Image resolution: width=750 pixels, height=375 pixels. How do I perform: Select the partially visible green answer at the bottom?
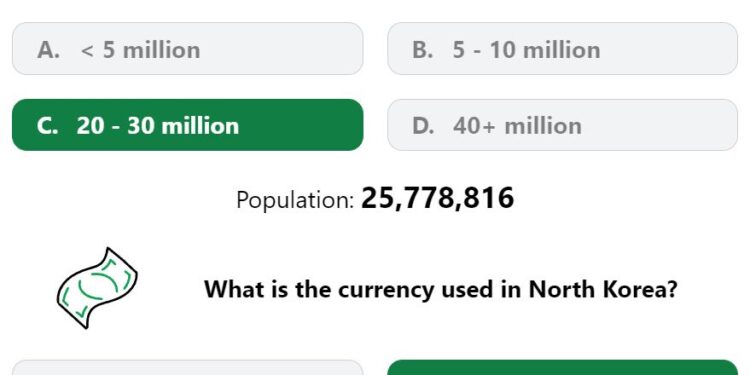point(562,367)
